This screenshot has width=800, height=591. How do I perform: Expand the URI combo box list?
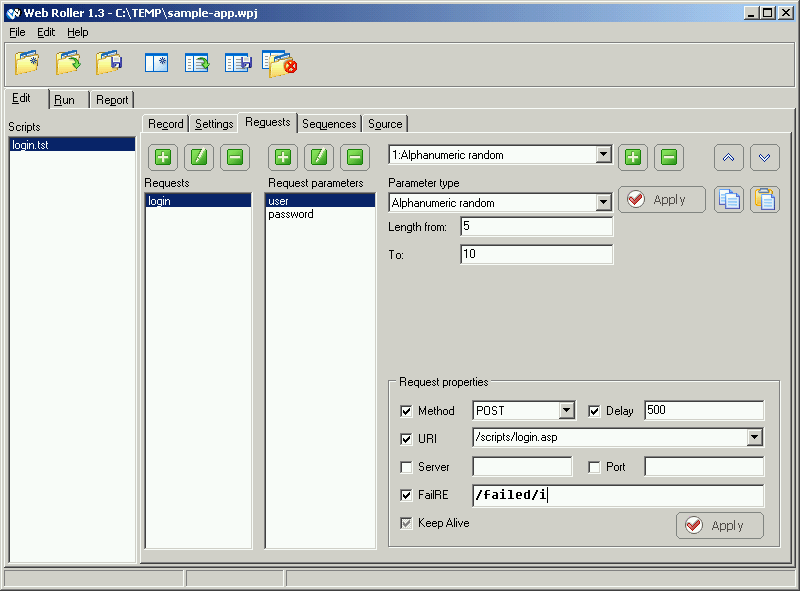(755, 437)
